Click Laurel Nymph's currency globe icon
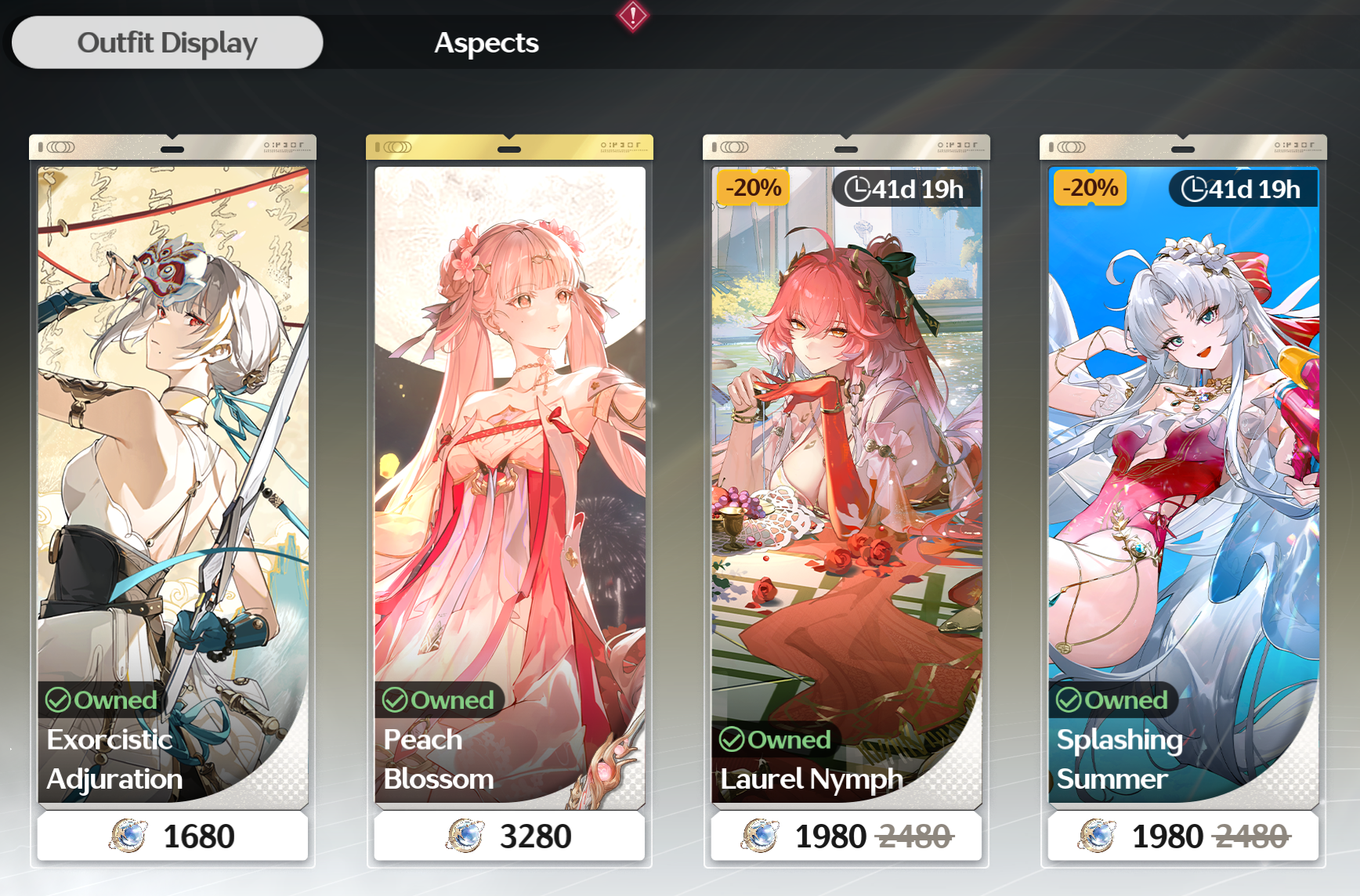The width and height of the screenshot is (1360, 896). [x=760, y=836]
